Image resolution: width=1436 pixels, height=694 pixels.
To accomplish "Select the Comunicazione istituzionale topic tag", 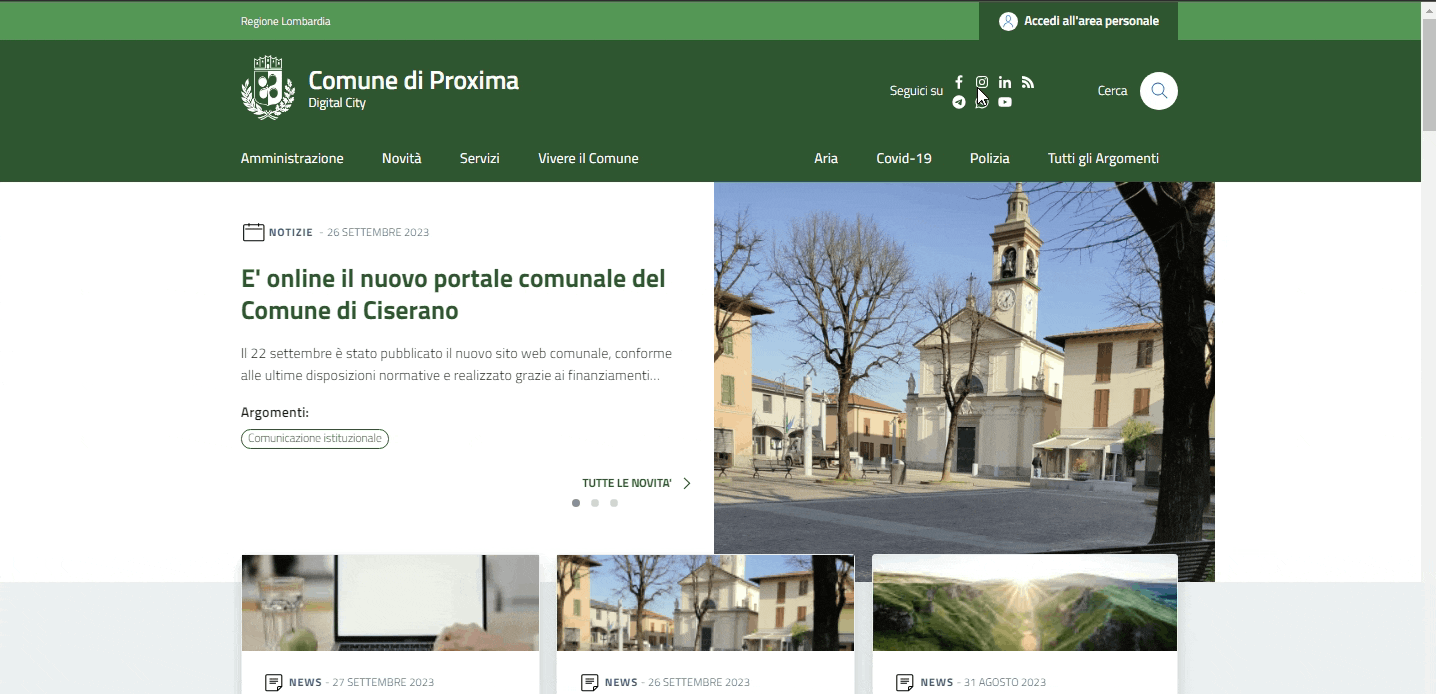I will pyautogui.click(x=315, y=438).
